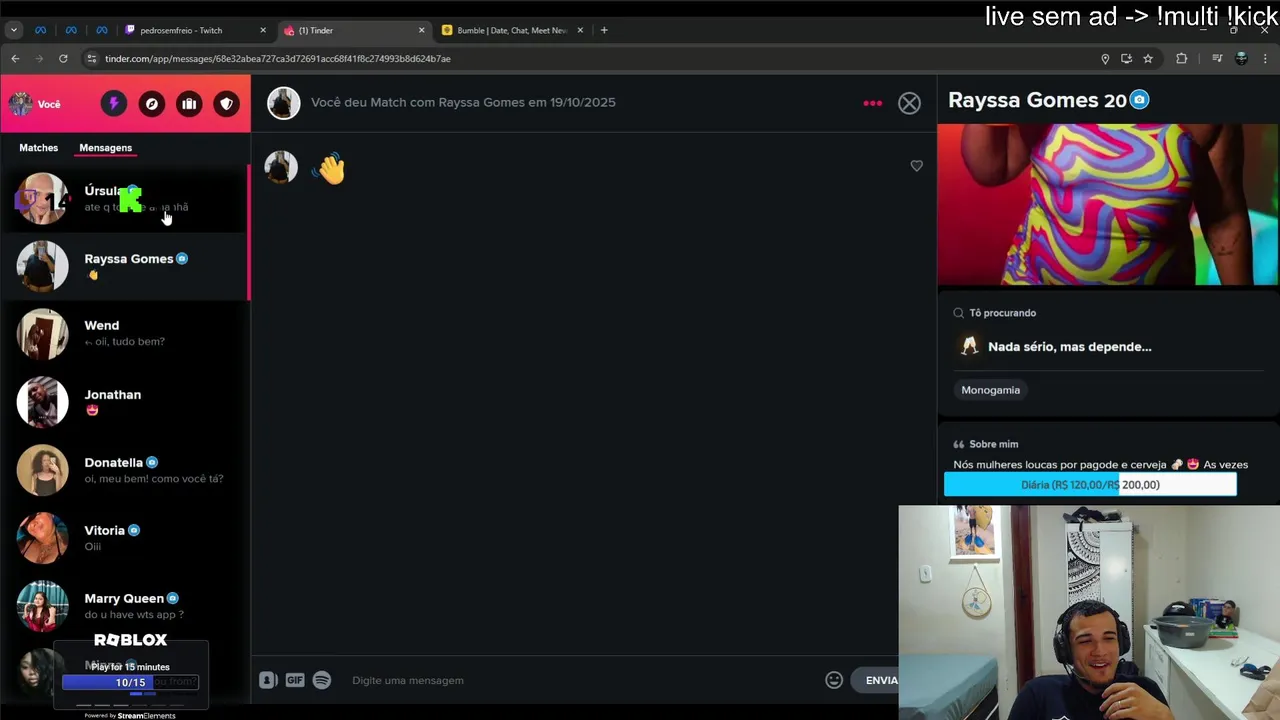1280x720 pixels.
Task: Open the emoji picker smiley
Action: click(x=834, y=680)
